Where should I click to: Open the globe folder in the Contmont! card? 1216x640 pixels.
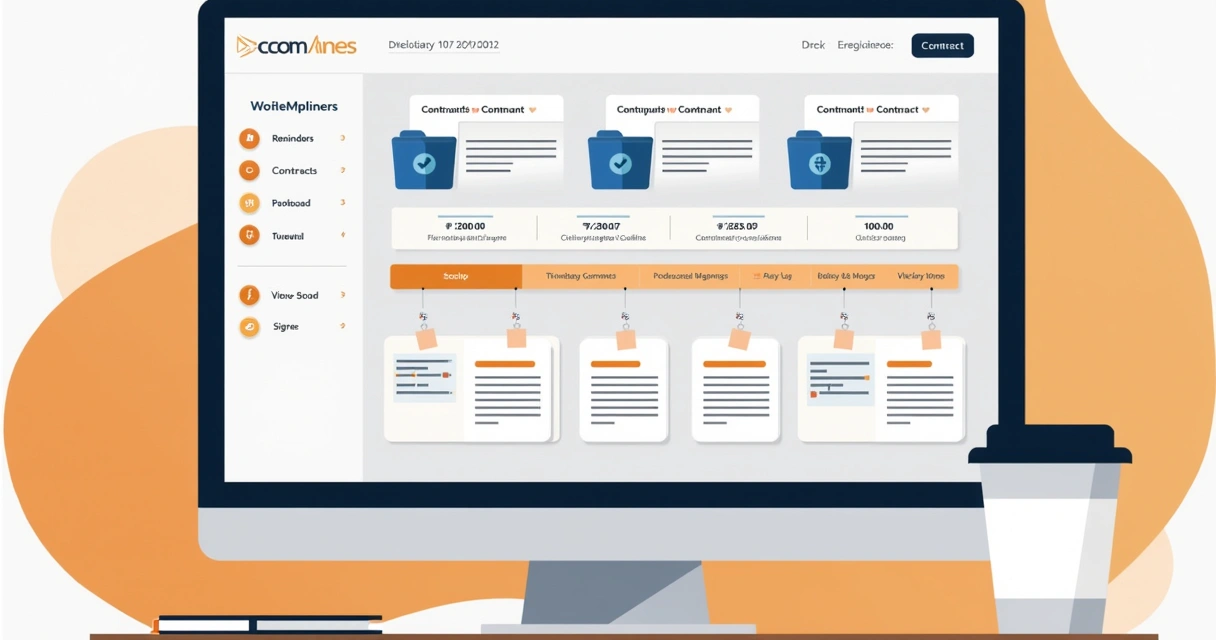pos(819,160)
